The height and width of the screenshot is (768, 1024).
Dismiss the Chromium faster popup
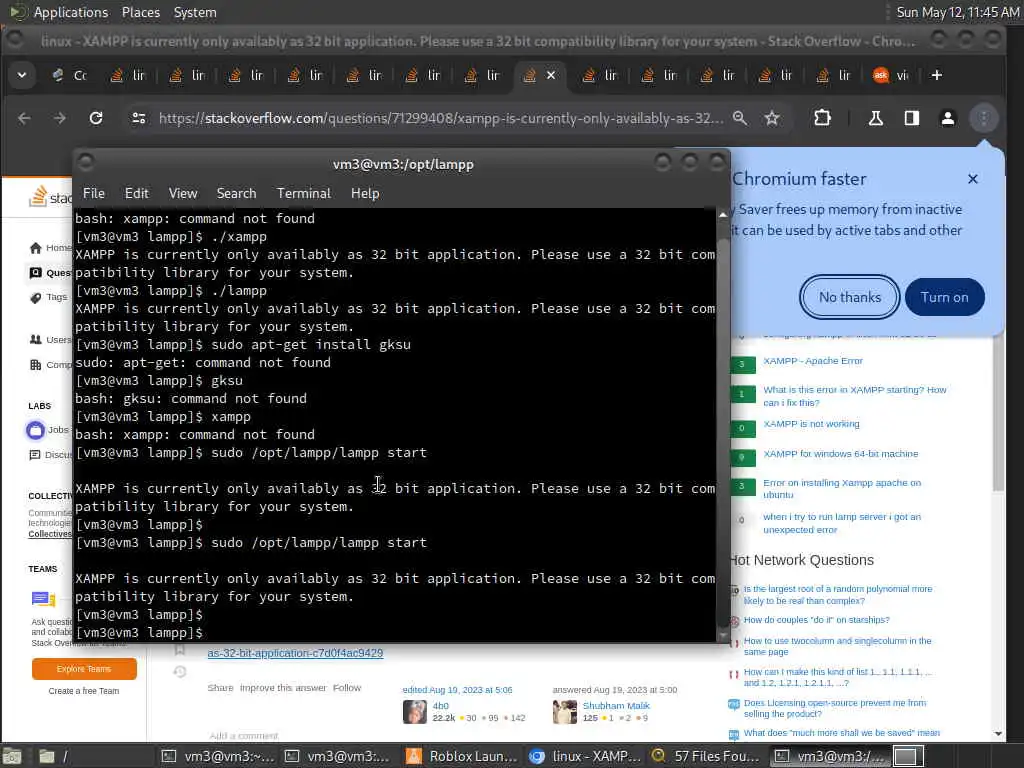click(x=972, y=179)
